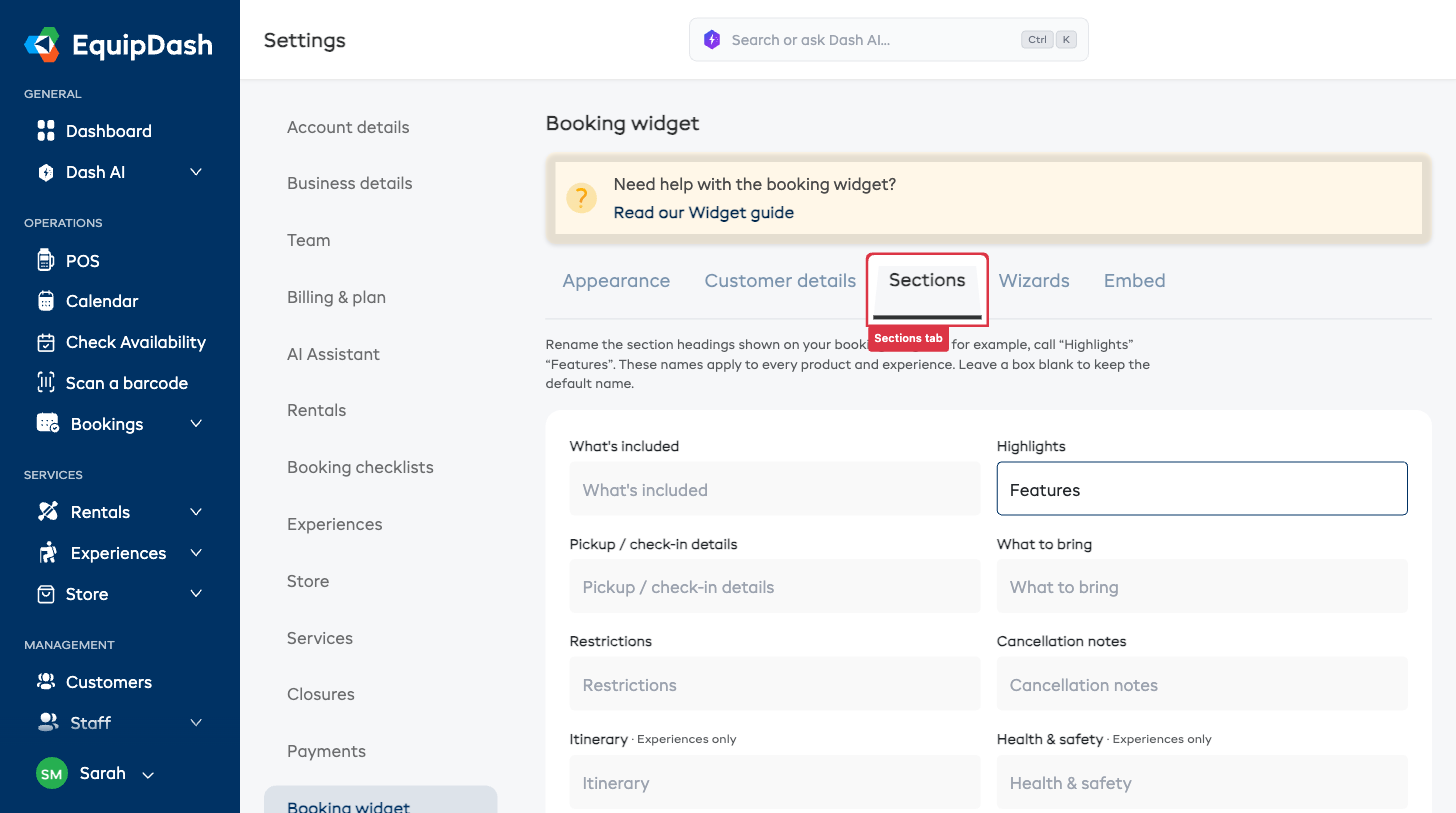Click the Dashboard grid icon

46,131
